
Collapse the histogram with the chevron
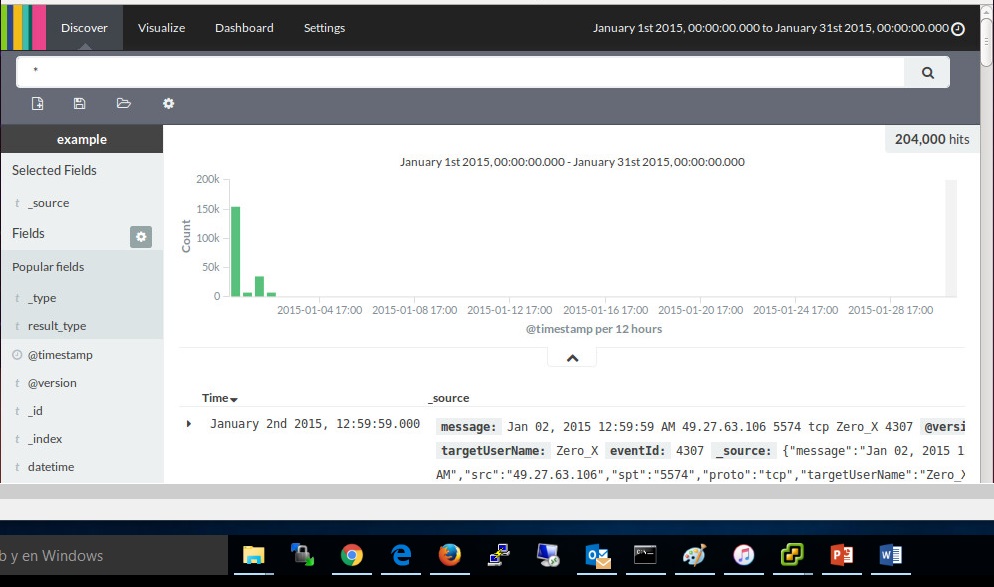[572, 358]
